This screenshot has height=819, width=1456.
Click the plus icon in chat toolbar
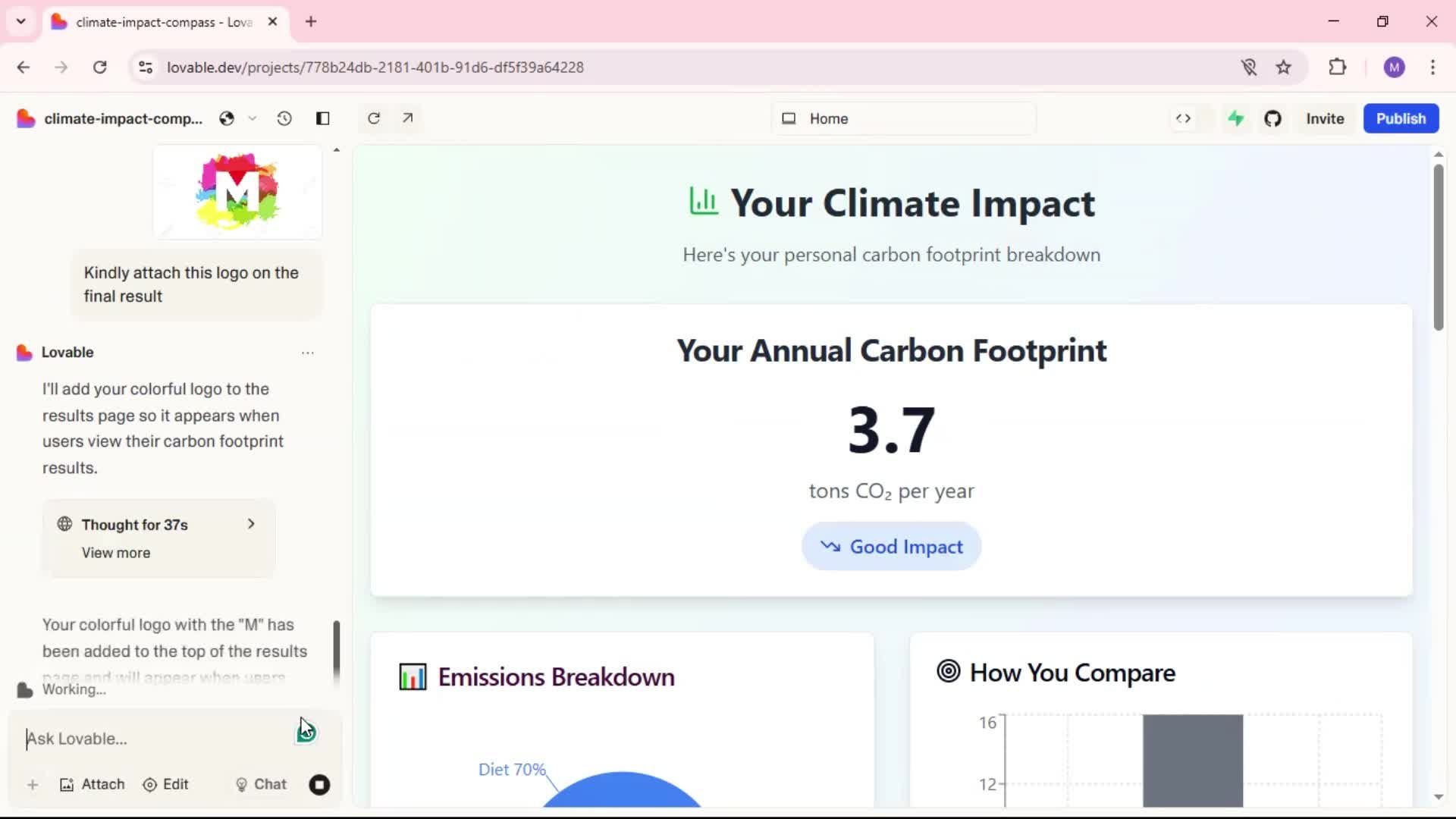[x=33, y=785]
